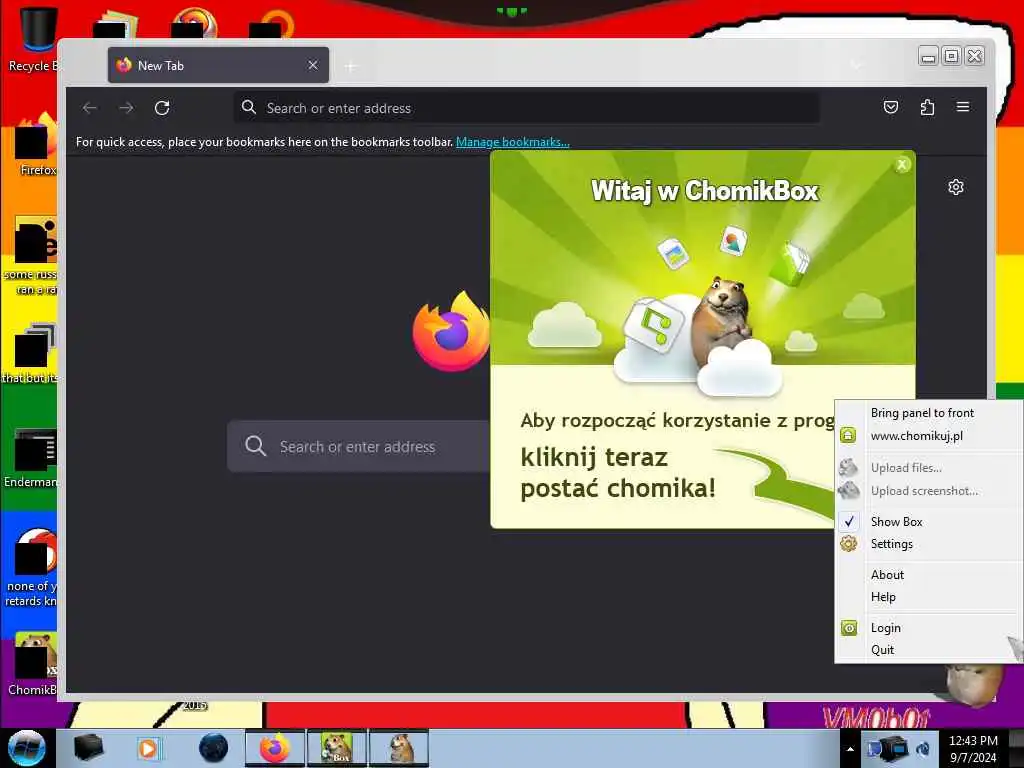Choose Bring panel to front menu entry
The image size is (1024, 768).
coord(929,413)
